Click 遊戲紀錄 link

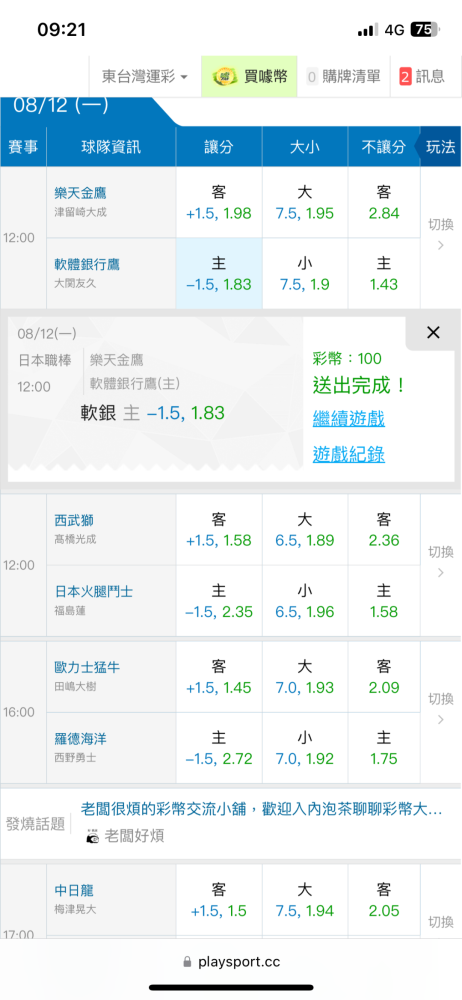tap(348, 454)
